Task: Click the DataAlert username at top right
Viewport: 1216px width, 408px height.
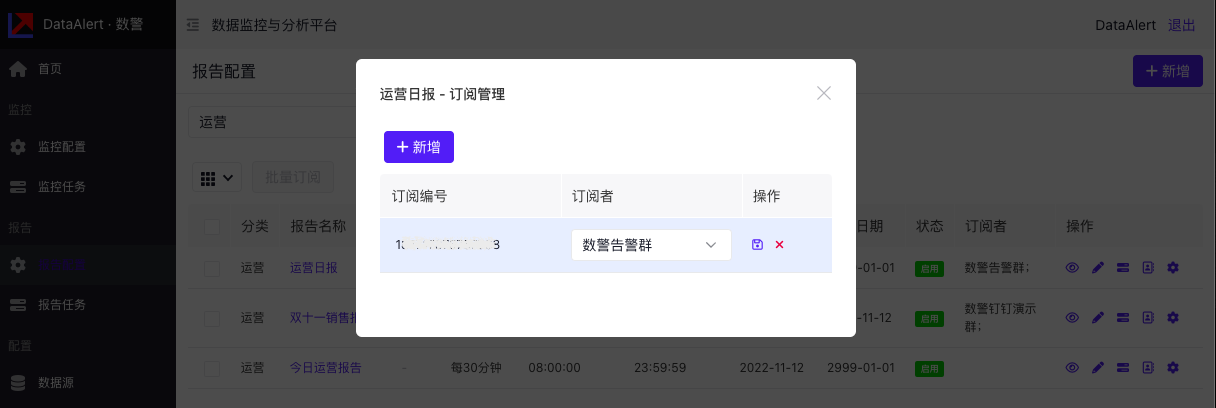Action: point(1126,25)
